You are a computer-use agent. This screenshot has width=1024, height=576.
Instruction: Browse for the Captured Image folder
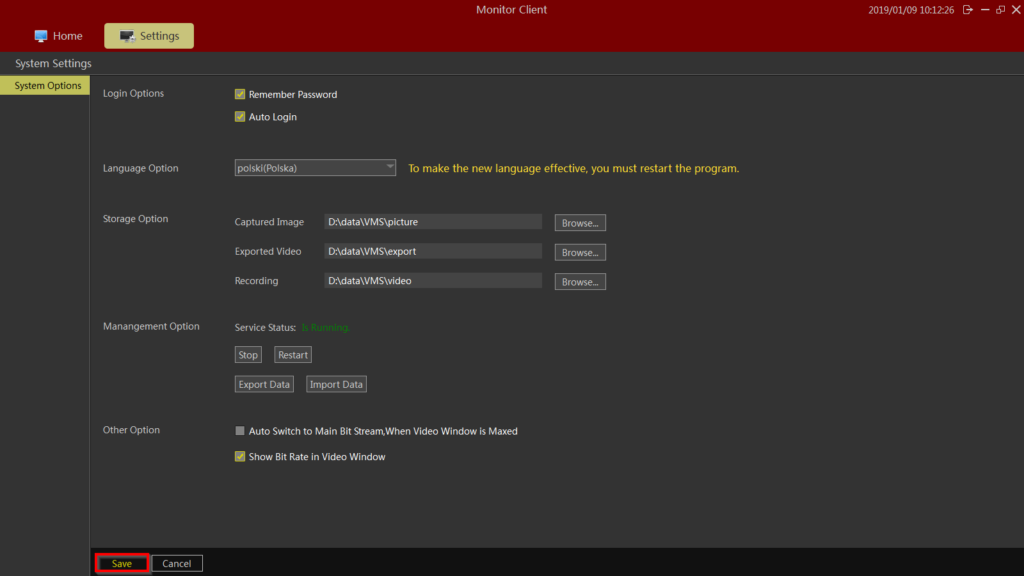coord(580,223)
